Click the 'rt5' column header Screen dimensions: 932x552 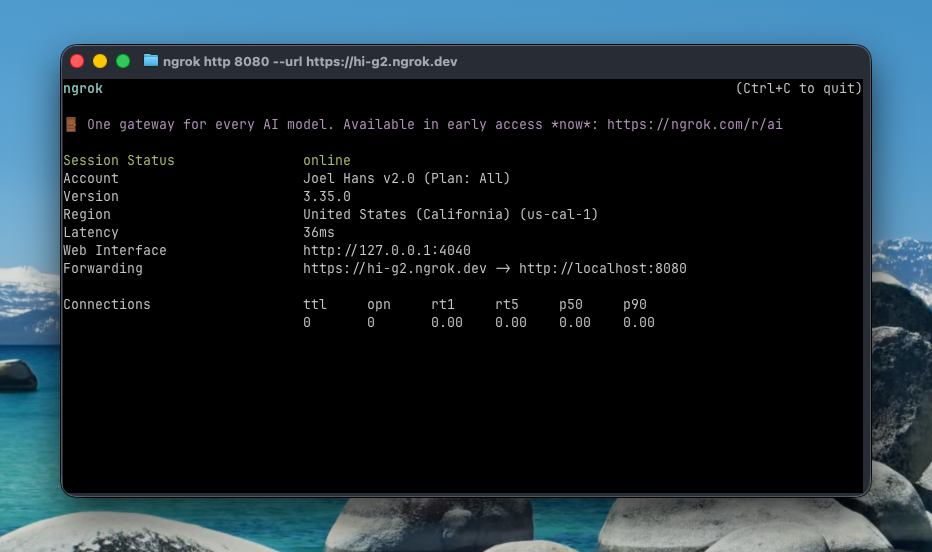coord(507,304)
